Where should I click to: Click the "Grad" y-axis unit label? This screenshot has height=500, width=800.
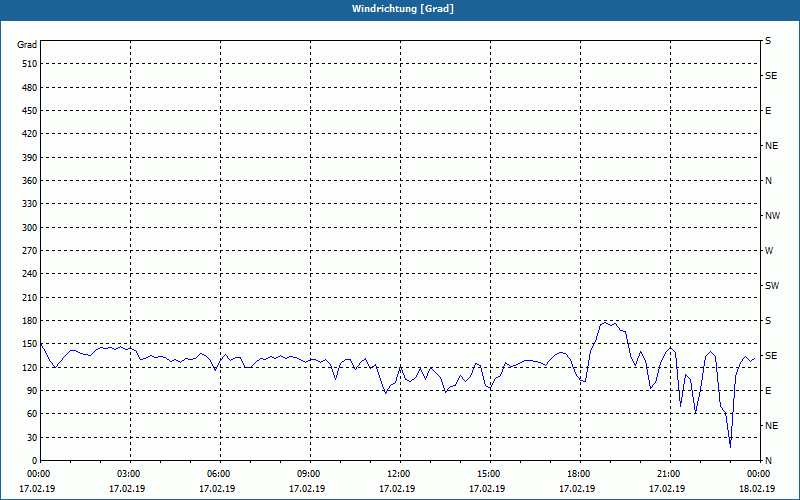pyautogui.click(x=27, y=45)
